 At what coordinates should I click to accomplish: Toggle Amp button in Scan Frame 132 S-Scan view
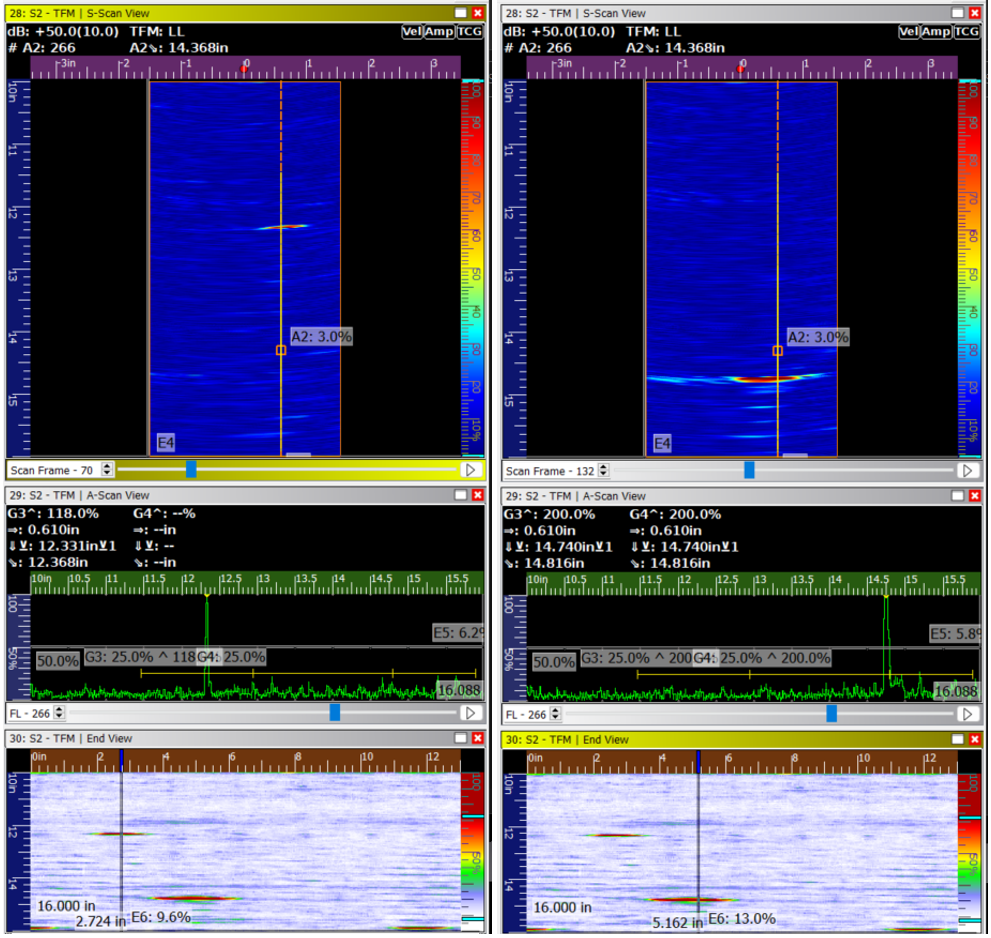coord(935,32)
